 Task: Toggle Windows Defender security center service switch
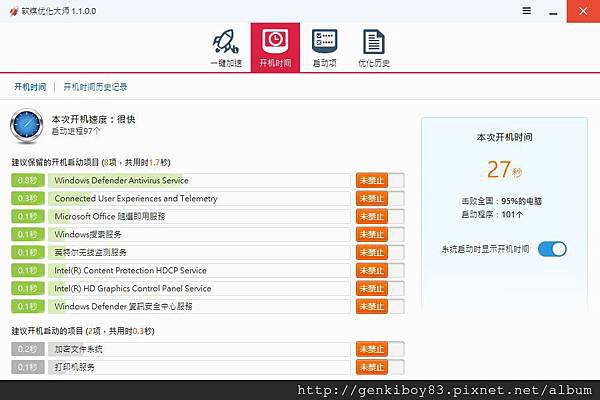[380, 306]
